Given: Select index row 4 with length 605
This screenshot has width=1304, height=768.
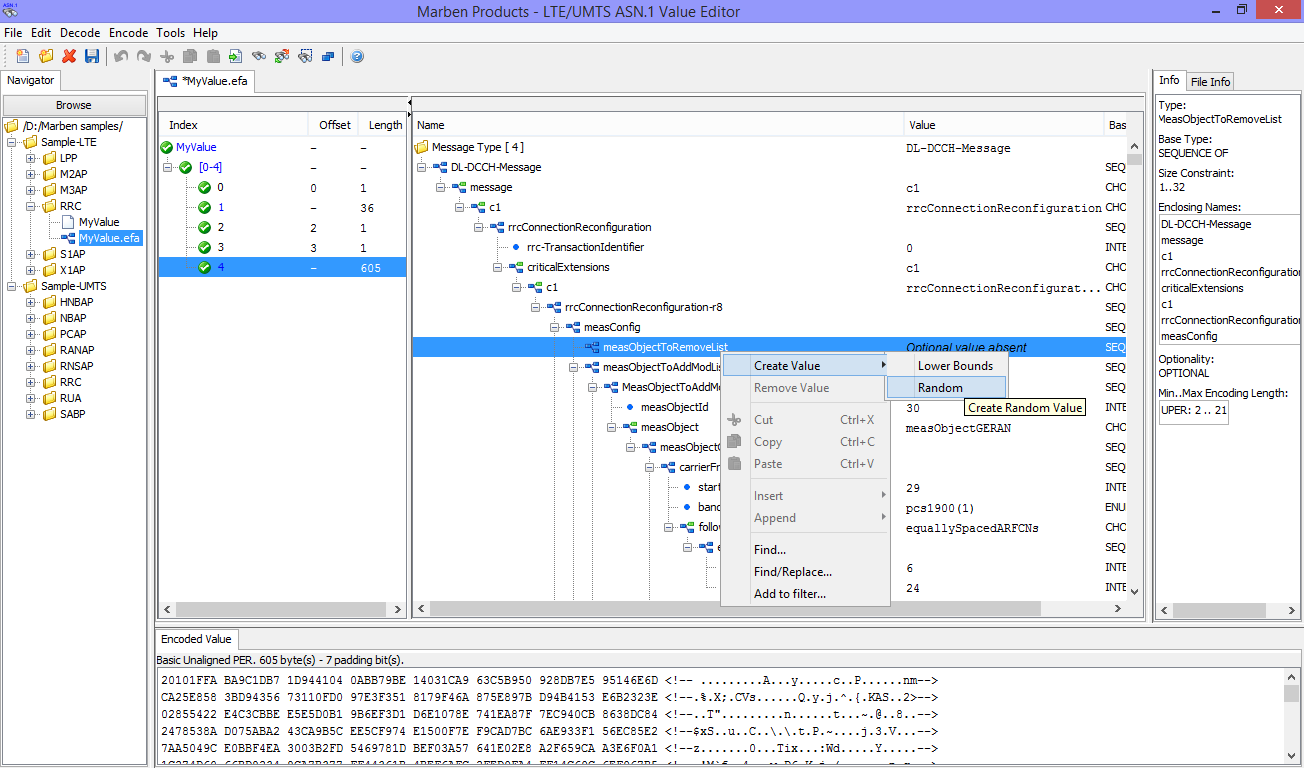Looking at the screenshot, I should (x=282, y=267).
